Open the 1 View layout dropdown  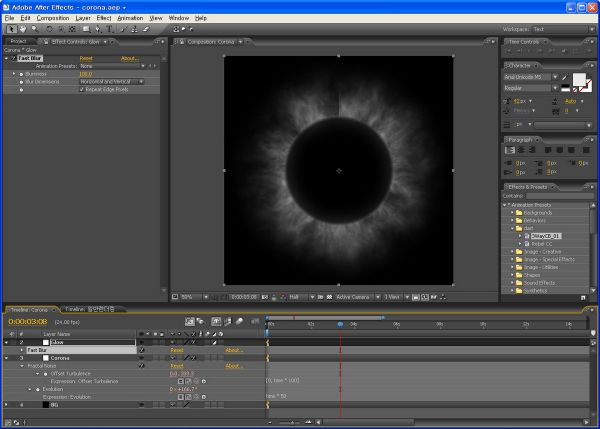tap(396, 297)
